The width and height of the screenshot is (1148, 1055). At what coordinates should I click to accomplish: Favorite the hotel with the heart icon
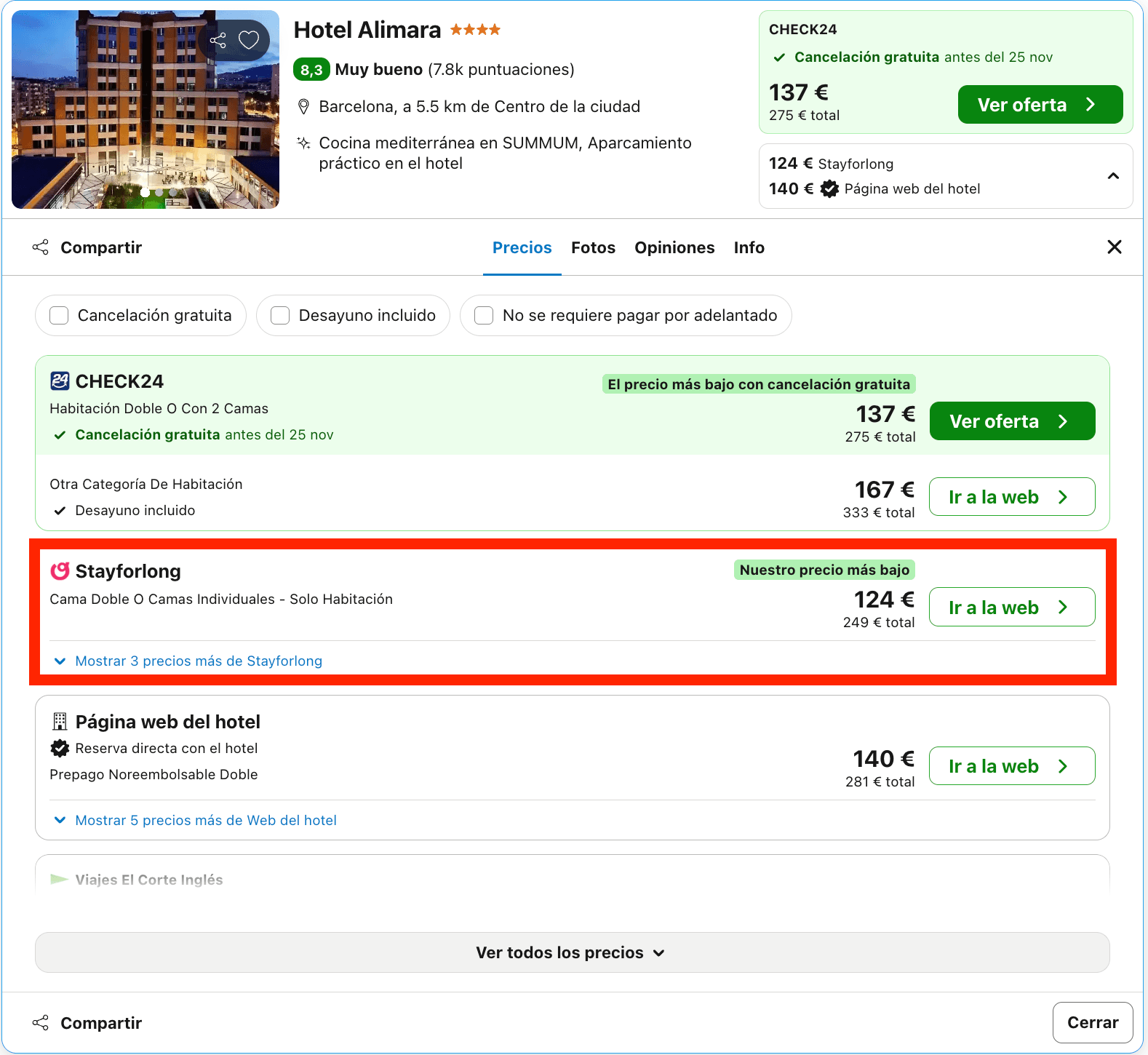coord(249,40)
